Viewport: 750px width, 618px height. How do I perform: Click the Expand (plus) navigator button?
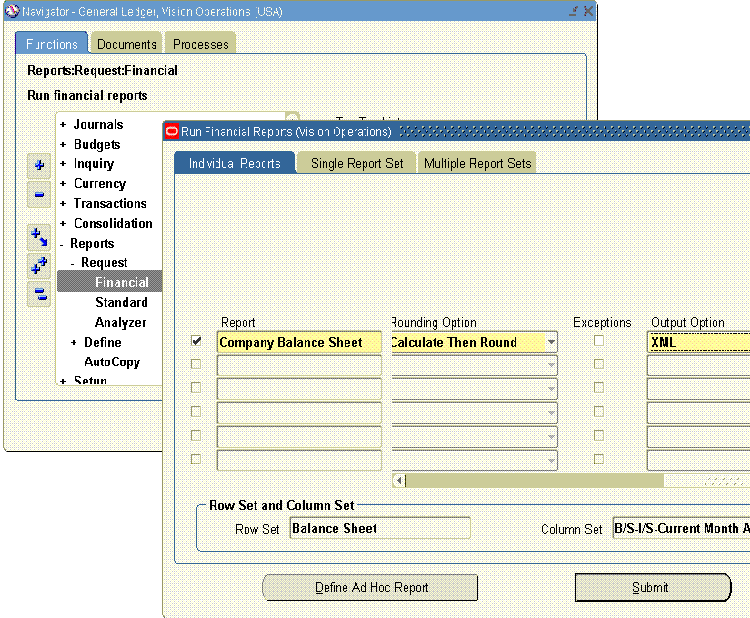click(x=40, y=166)
